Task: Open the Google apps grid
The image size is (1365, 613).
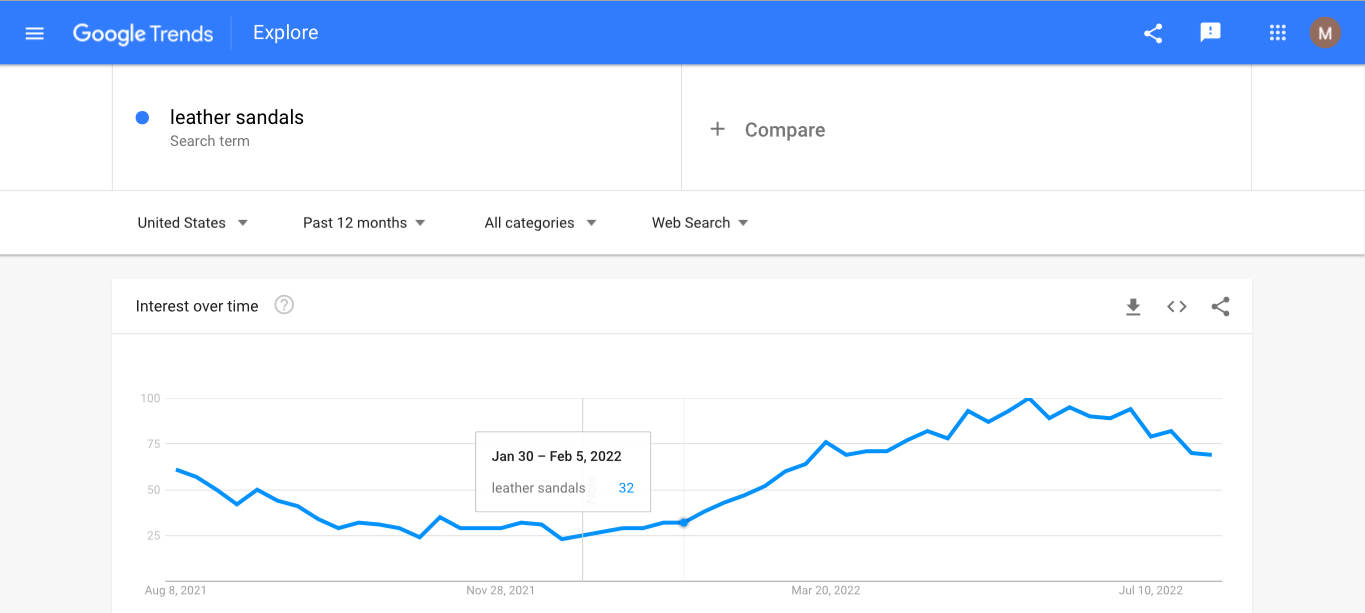Action: coord(1277,33)
